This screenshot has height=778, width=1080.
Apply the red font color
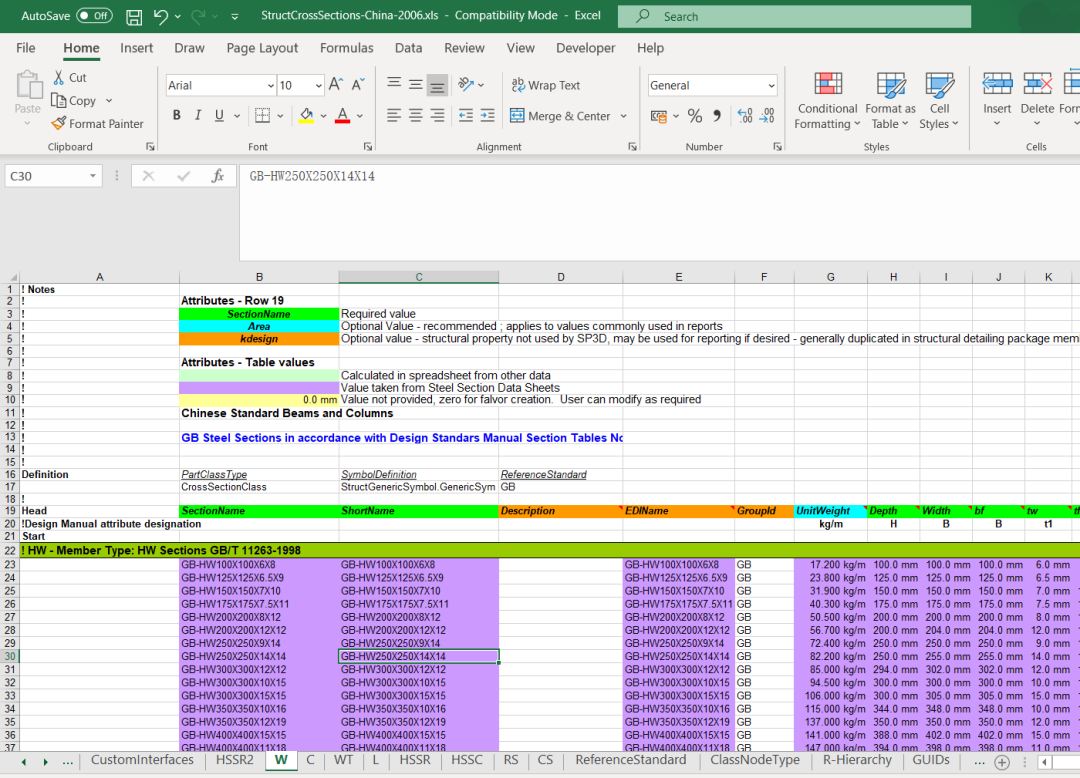click(342, 116)
